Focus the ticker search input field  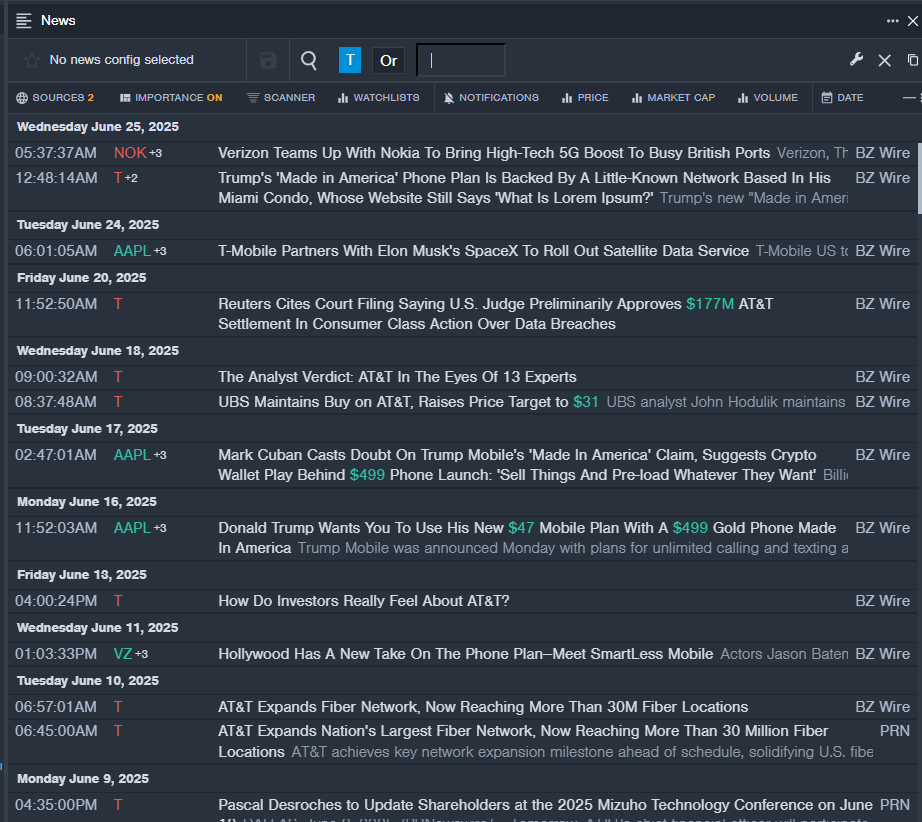pos(460,60)
